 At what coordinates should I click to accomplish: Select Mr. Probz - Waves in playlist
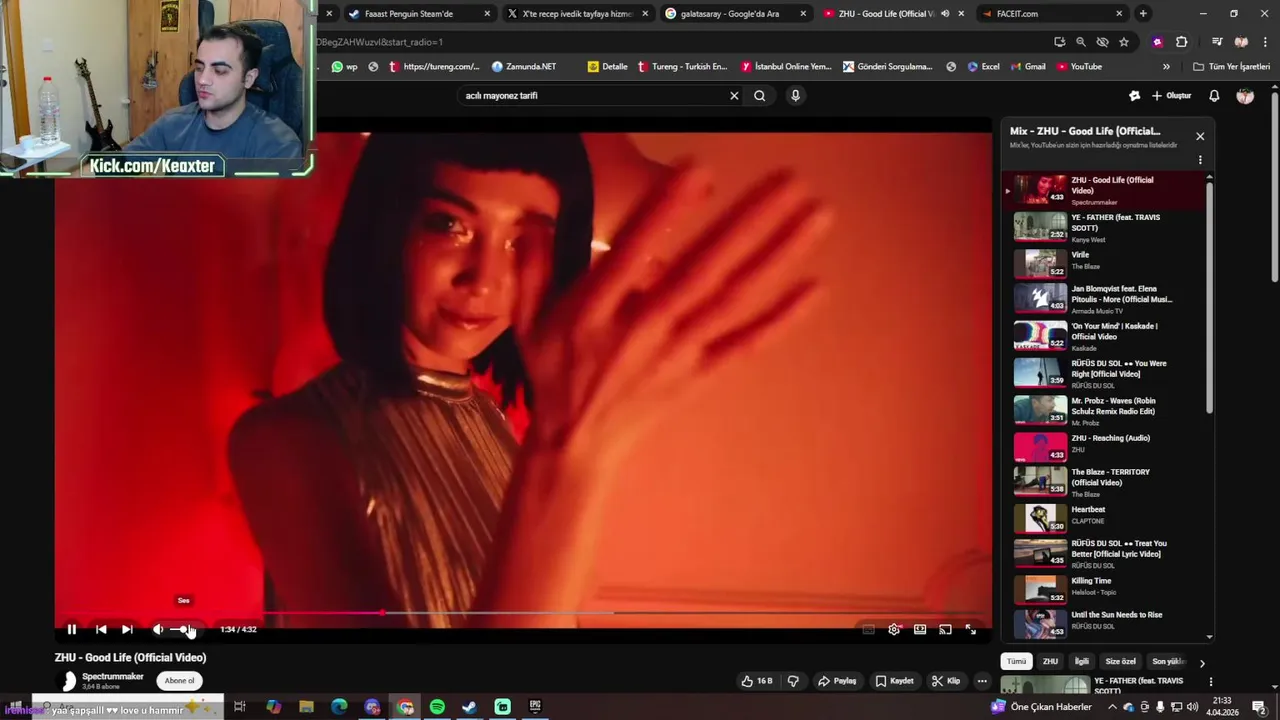1106,411
